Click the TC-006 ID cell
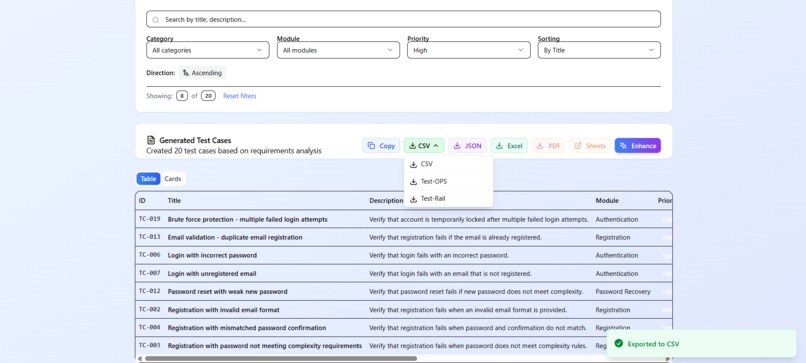 (150, 255)
